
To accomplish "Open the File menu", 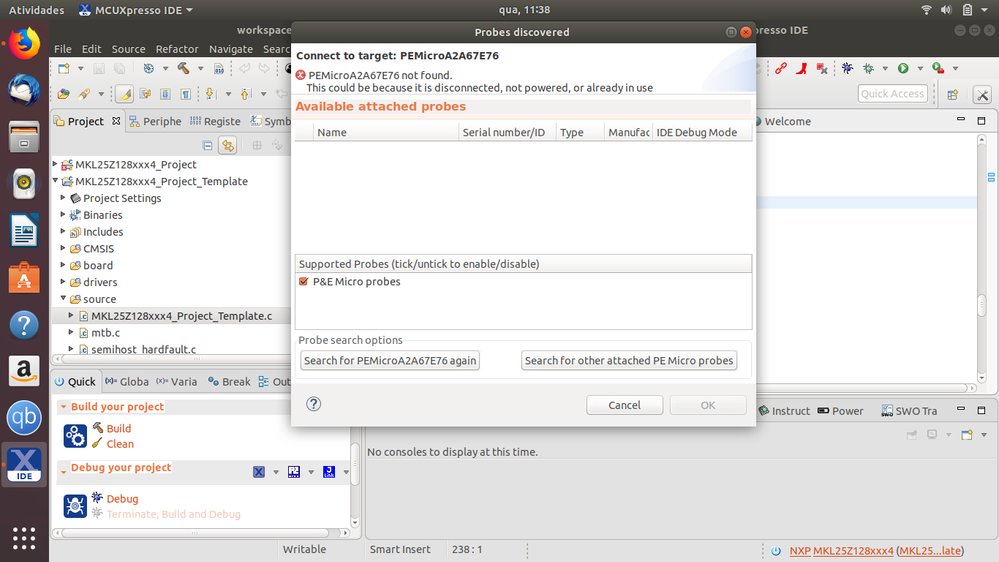I will [x=62, y=49].
